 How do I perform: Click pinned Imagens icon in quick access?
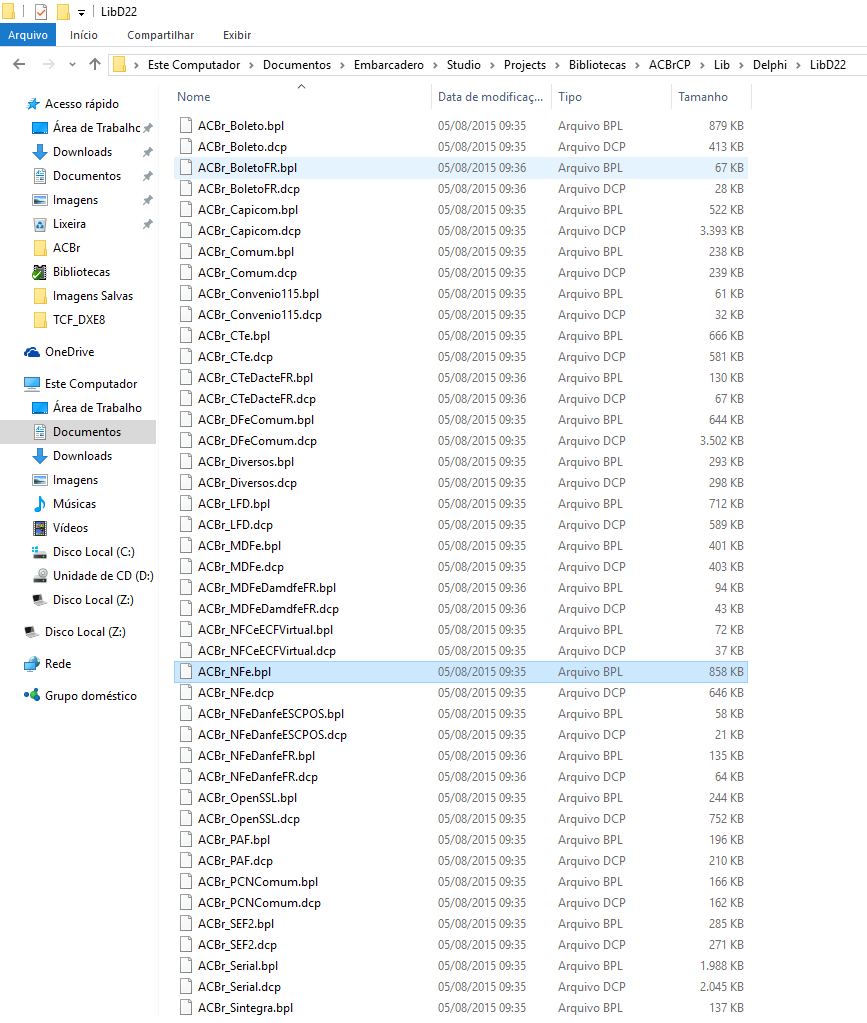[x=40, y=200]
